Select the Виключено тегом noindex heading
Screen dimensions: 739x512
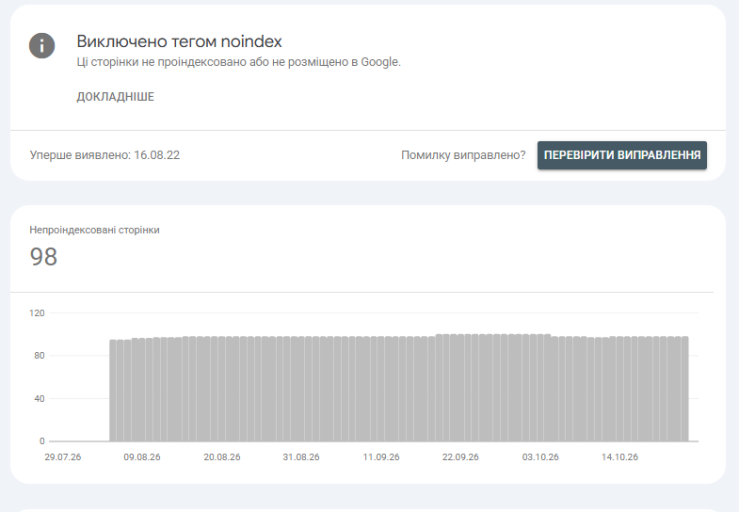click(179, 41)
